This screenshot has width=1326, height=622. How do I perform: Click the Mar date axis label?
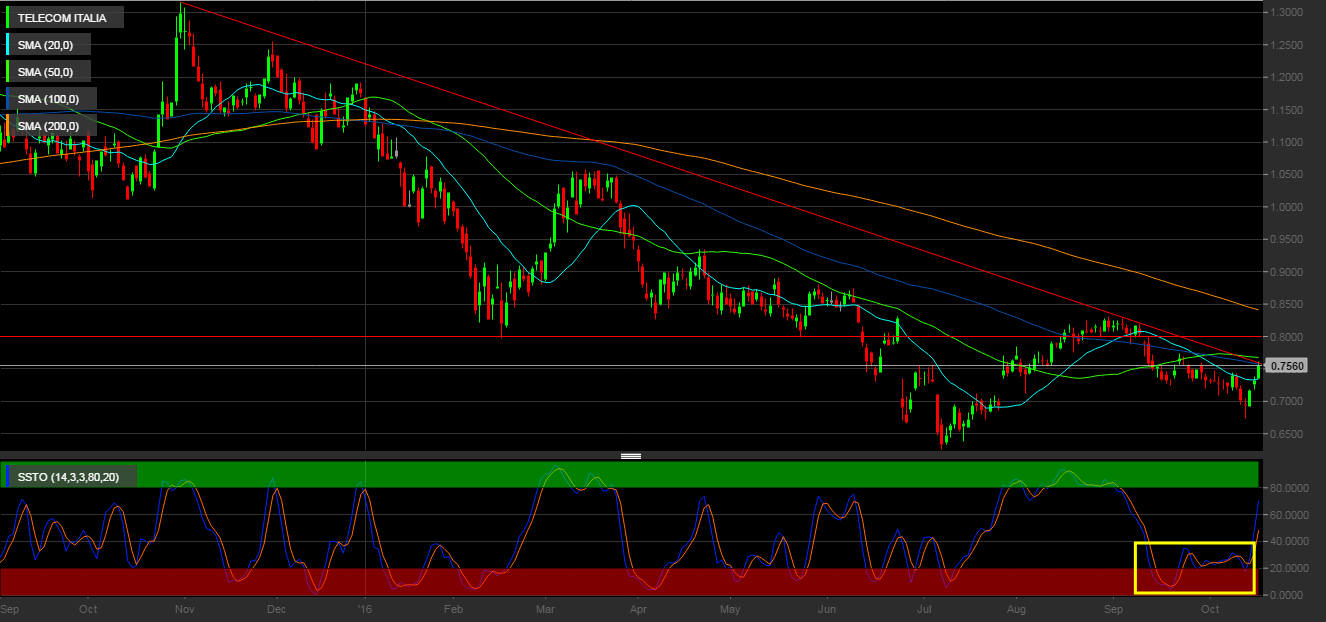546,608
